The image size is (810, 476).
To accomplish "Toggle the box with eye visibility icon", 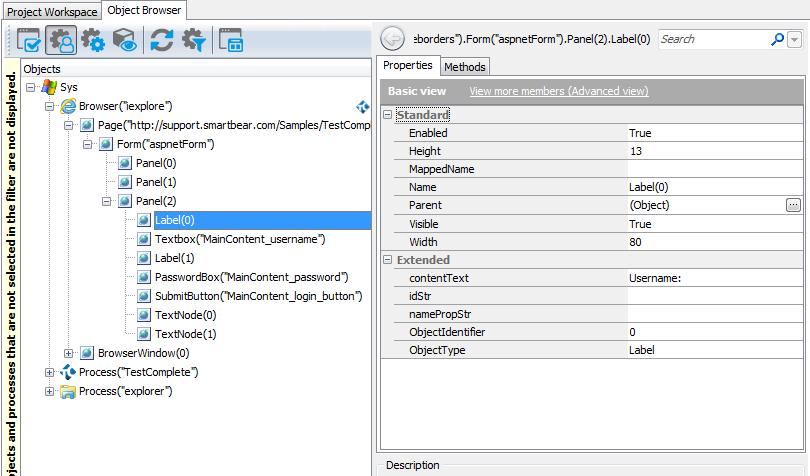I will tap(125, 40).
